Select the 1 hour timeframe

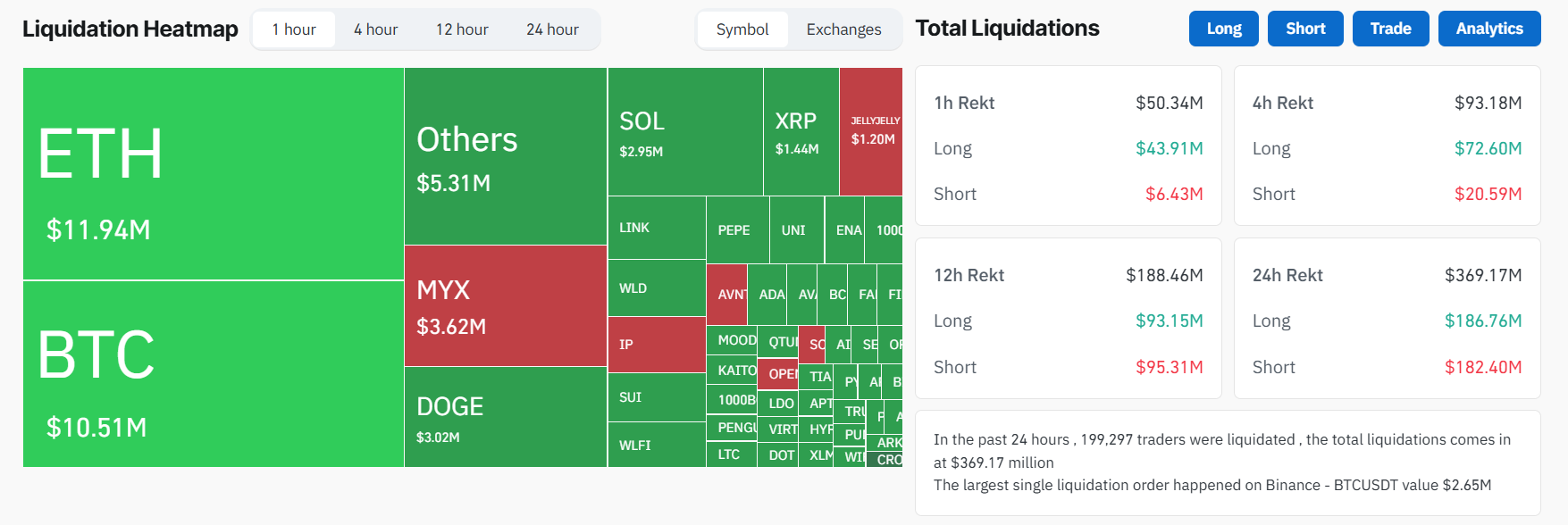pos(294,29)
